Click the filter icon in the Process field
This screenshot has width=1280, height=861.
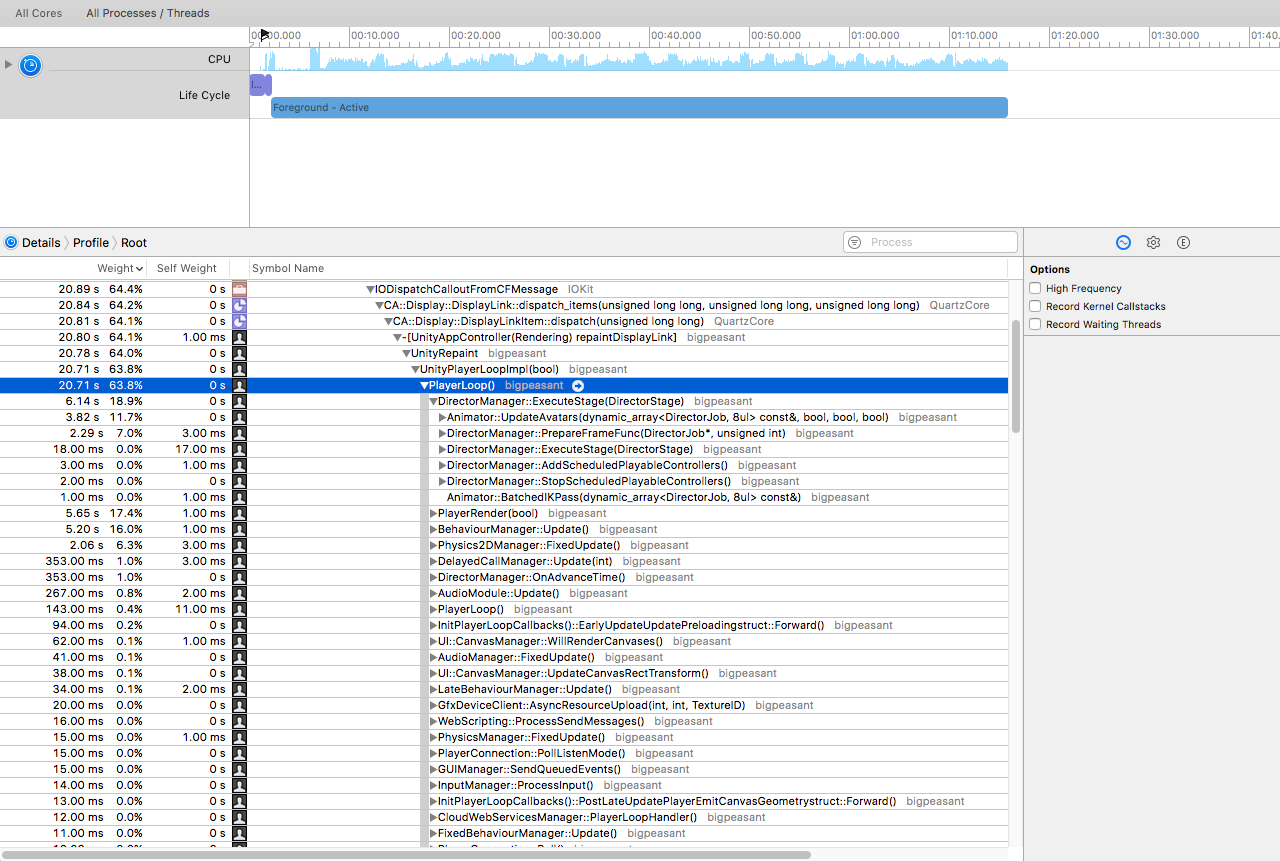point(855,242)
